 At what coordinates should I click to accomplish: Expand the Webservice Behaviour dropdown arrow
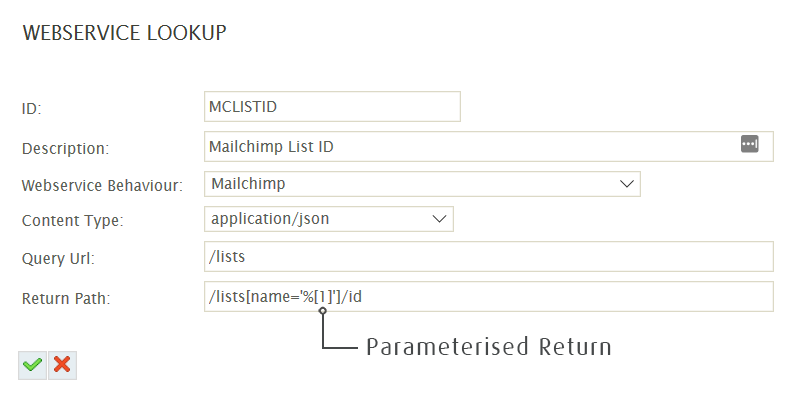627,184
